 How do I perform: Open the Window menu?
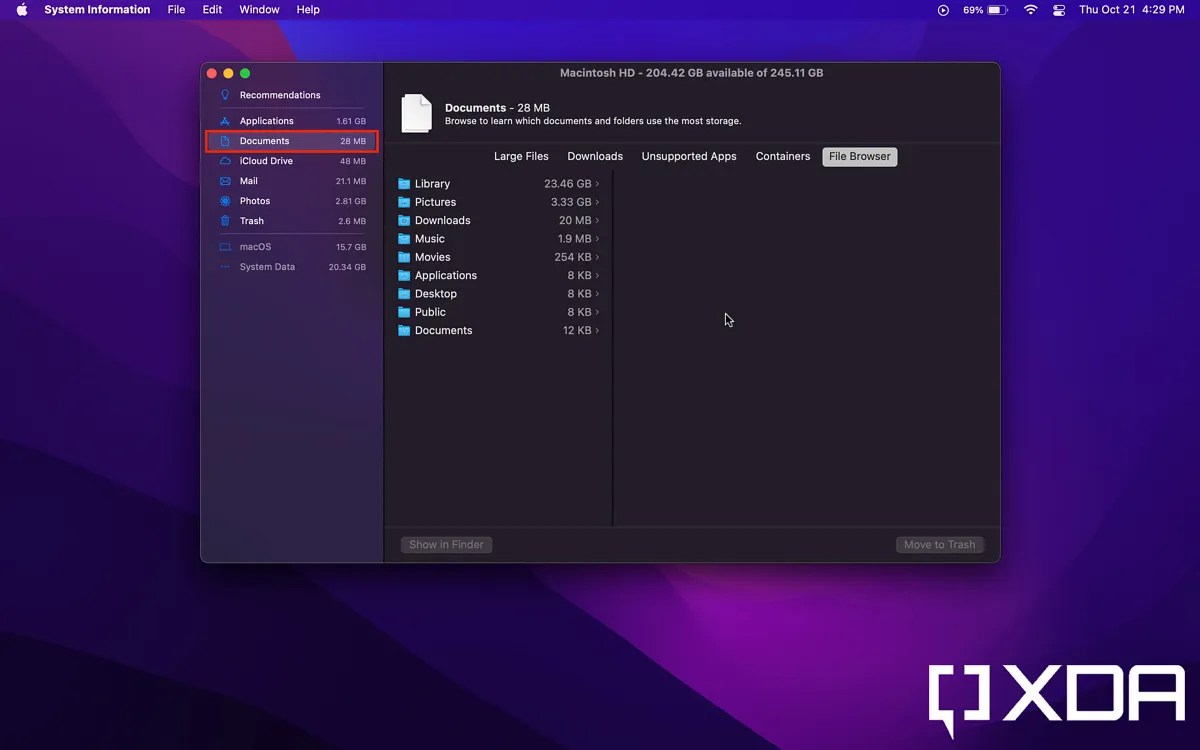point(259,10)
